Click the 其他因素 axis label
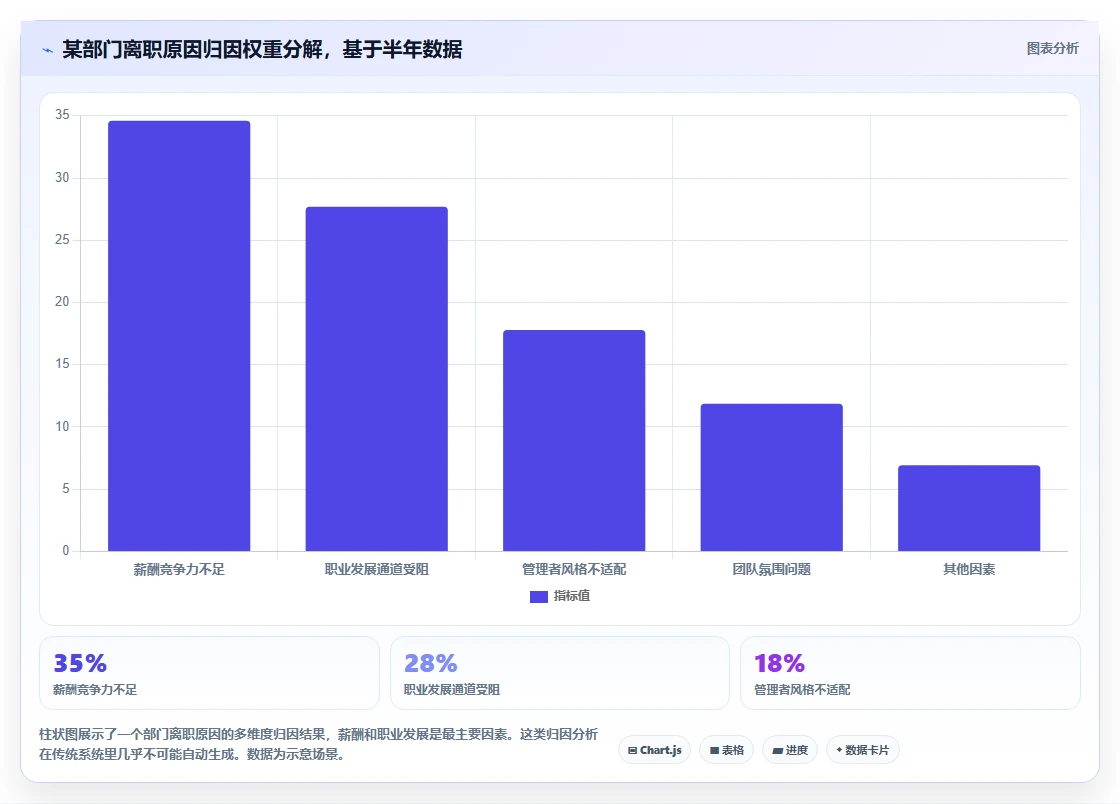Screen dimensions: 1120x804 pos(969,569)
